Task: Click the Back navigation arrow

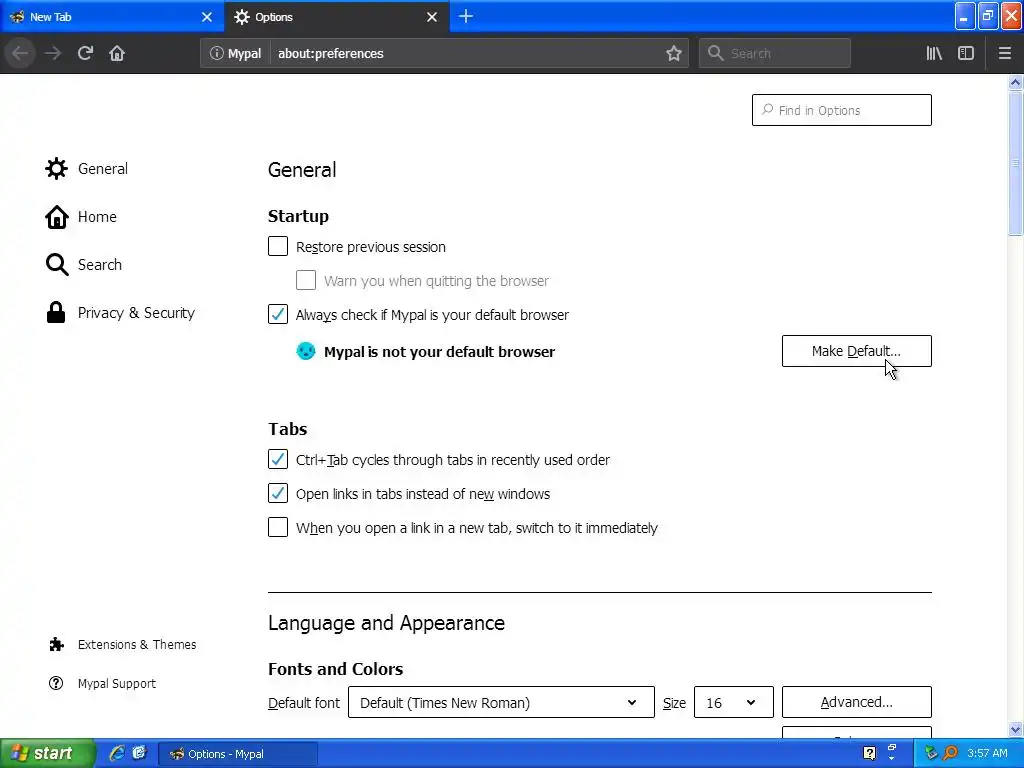Action: click(x=20, y=53)
